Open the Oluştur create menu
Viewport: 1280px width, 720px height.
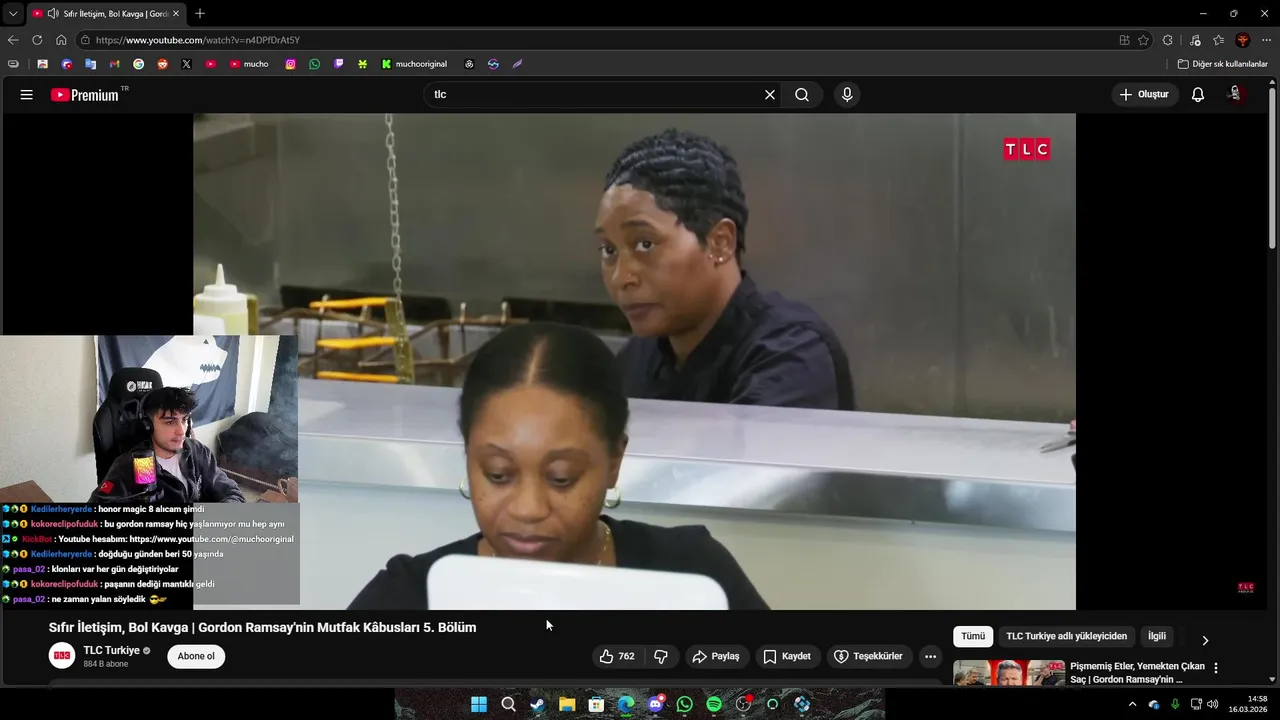pyautogui.click(x=1144, y=95)
